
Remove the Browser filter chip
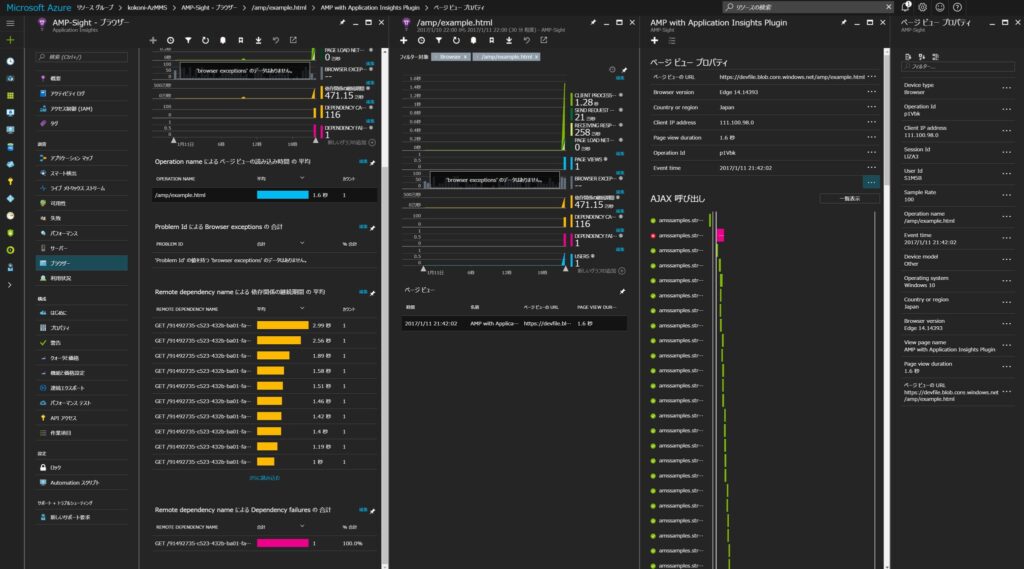(x=466, y=58)
